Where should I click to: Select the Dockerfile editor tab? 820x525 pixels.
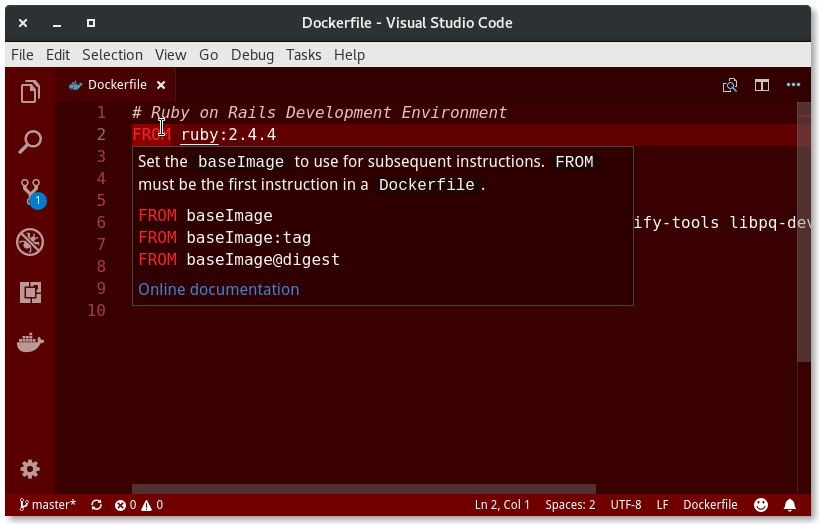115,85
